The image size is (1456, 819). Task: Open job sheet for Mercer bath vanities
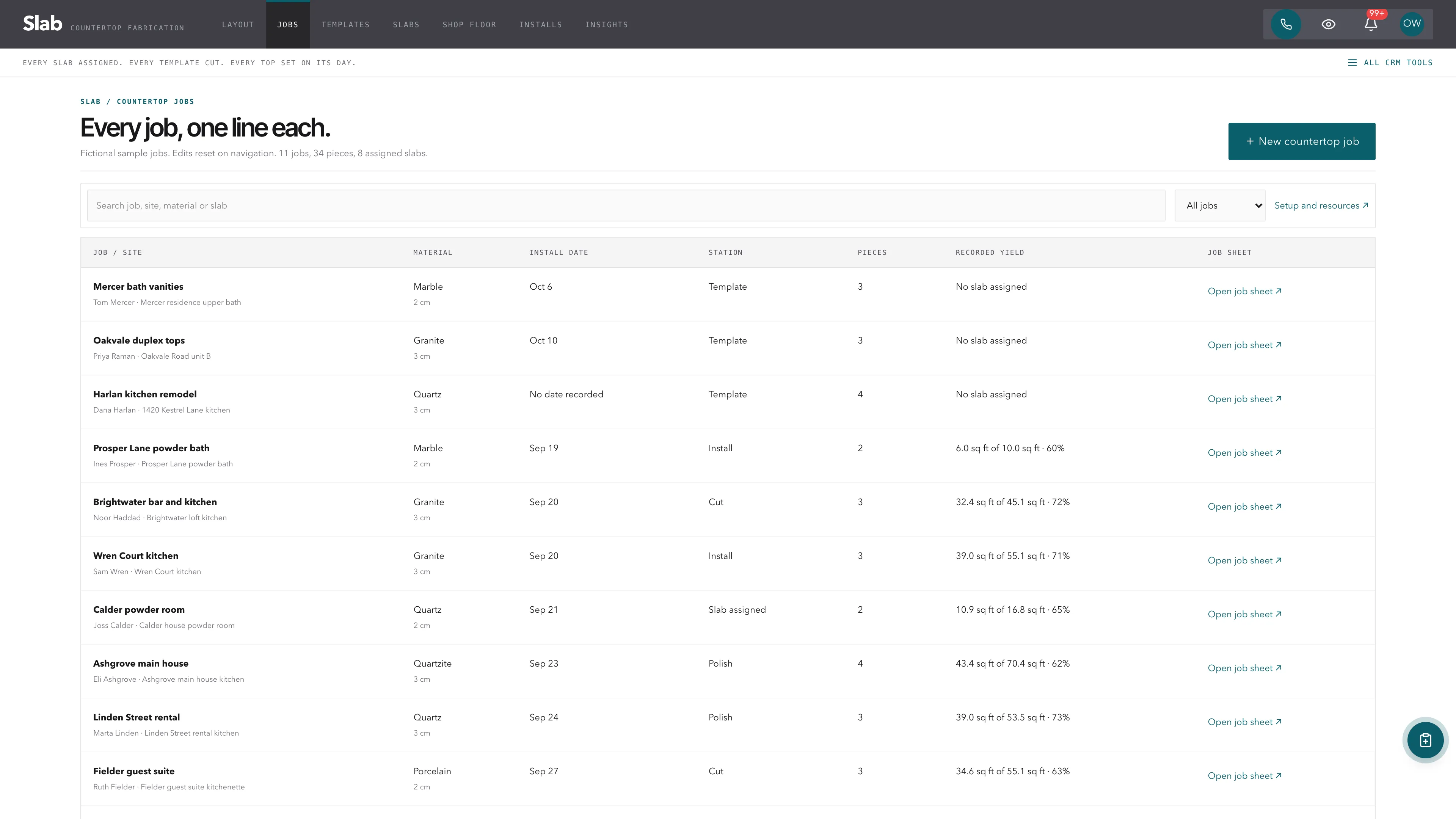point(1244,291)
